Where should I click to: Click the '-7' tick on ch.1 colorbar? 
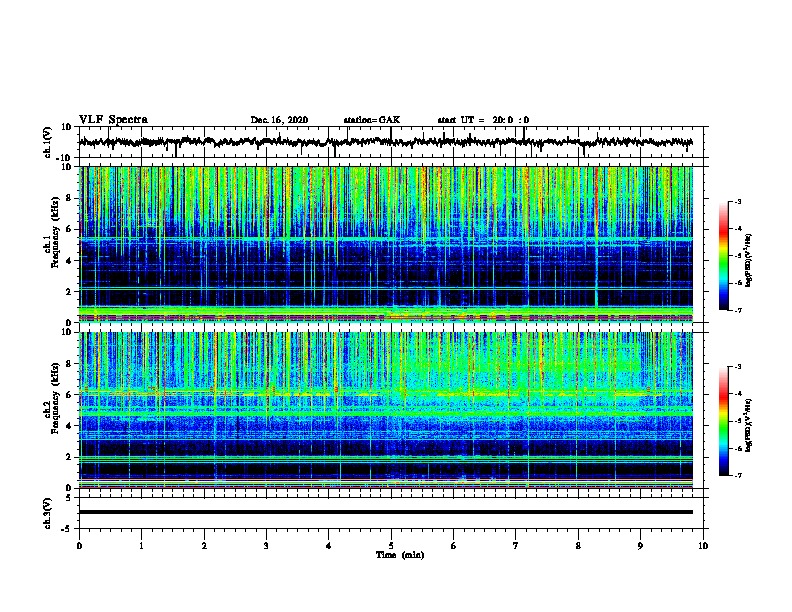point(737,310)
